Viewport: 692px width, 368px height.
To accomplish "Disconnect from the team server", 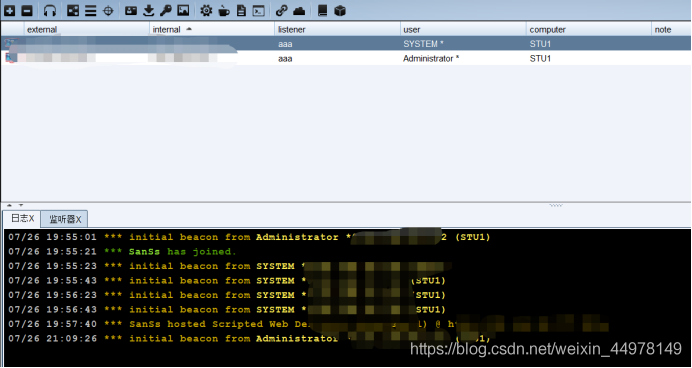I will 26,11.
